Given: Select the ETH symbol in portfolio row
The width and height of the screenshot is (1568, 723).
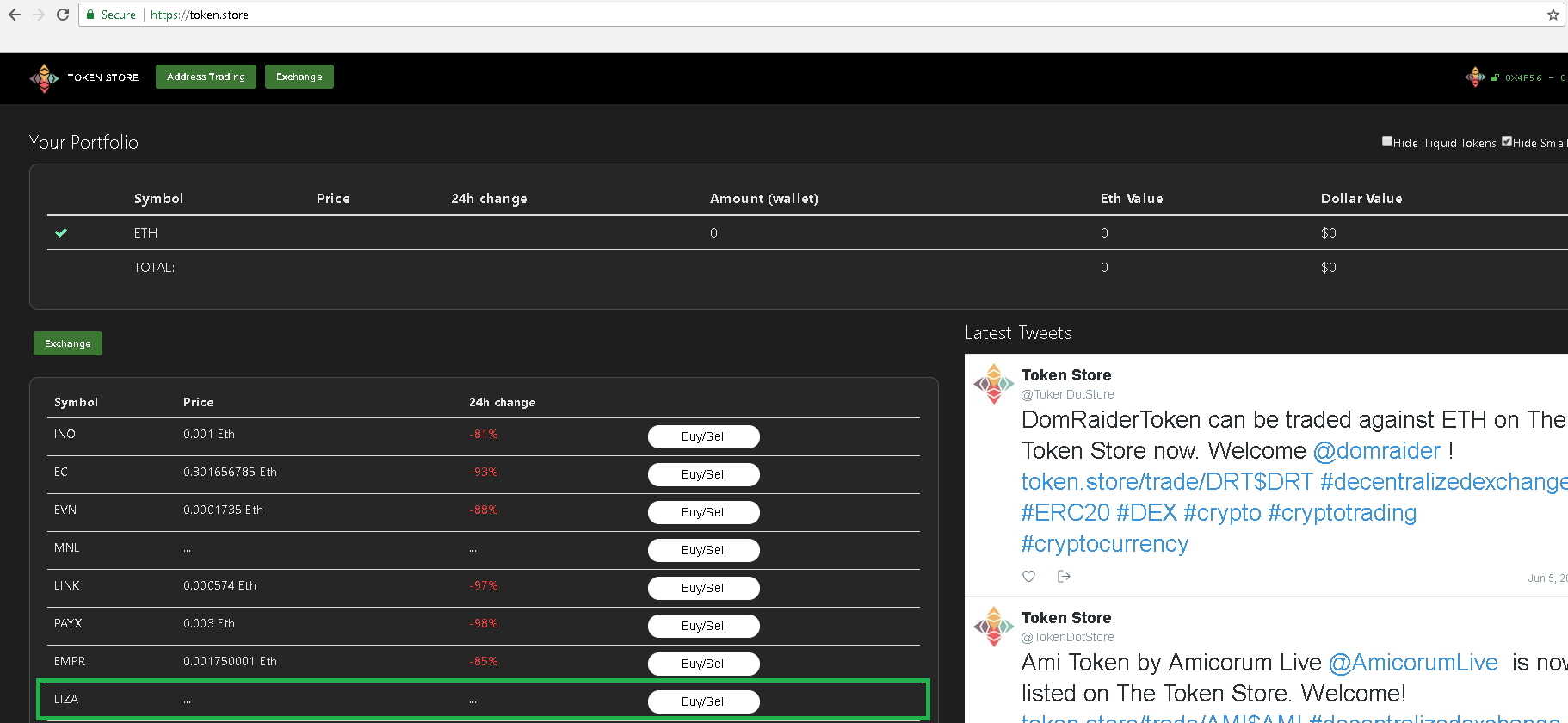Looking at the screenshot, I should click(x=145, y=232).
